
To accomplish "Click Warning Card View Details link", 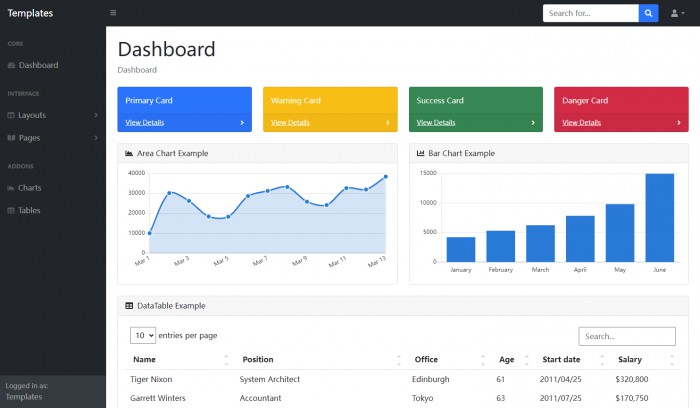I will click(x=290, y=123).
